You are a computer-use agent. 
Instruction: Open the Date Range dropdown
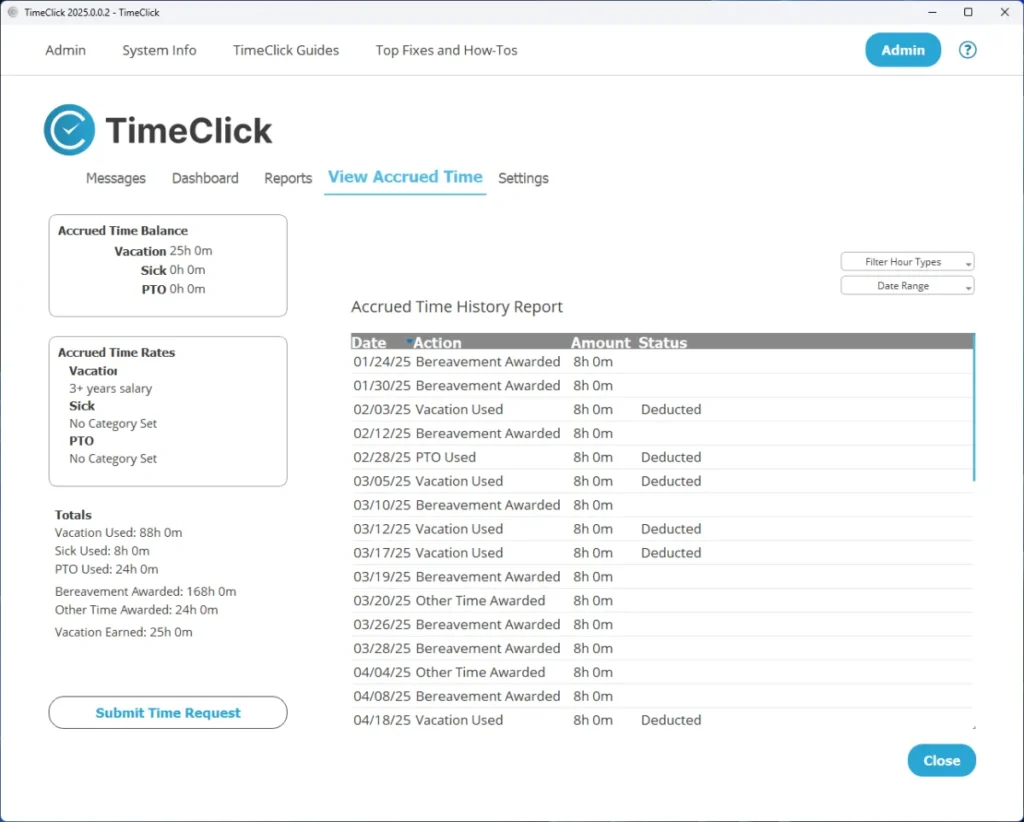(907, 285)
